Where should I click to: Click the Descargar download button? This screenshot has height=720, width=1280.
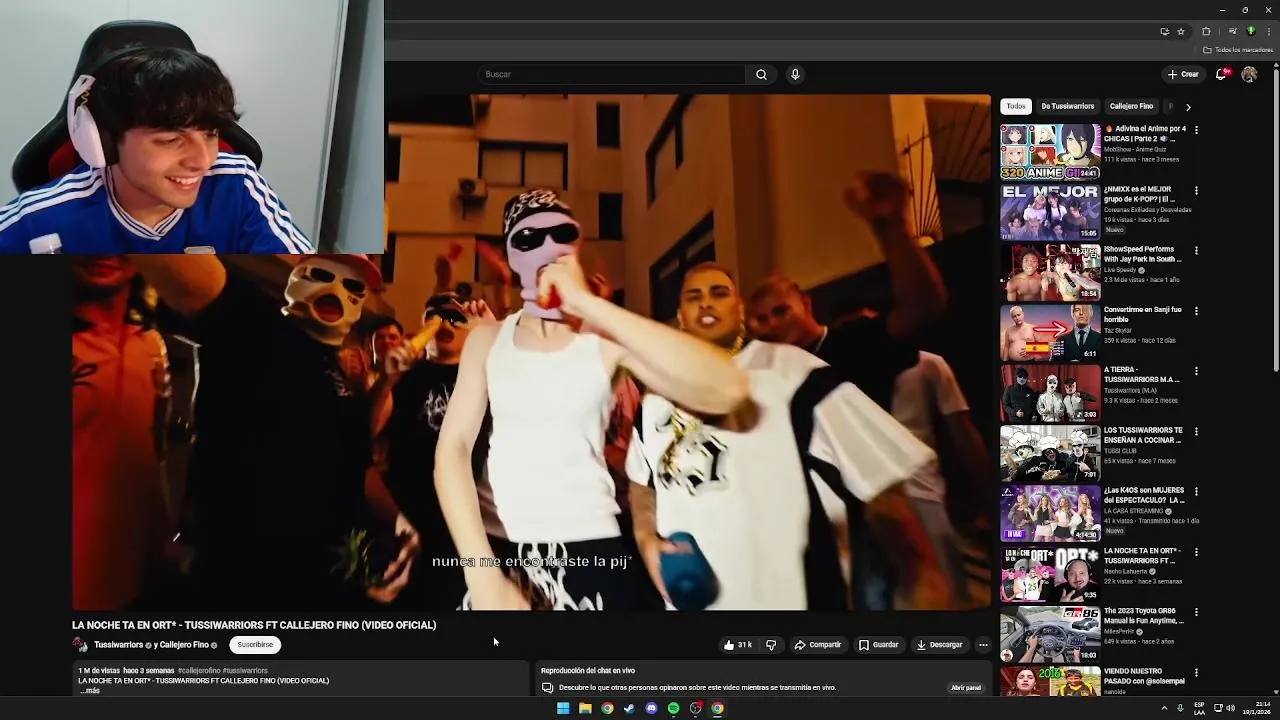tap(939, 645)
